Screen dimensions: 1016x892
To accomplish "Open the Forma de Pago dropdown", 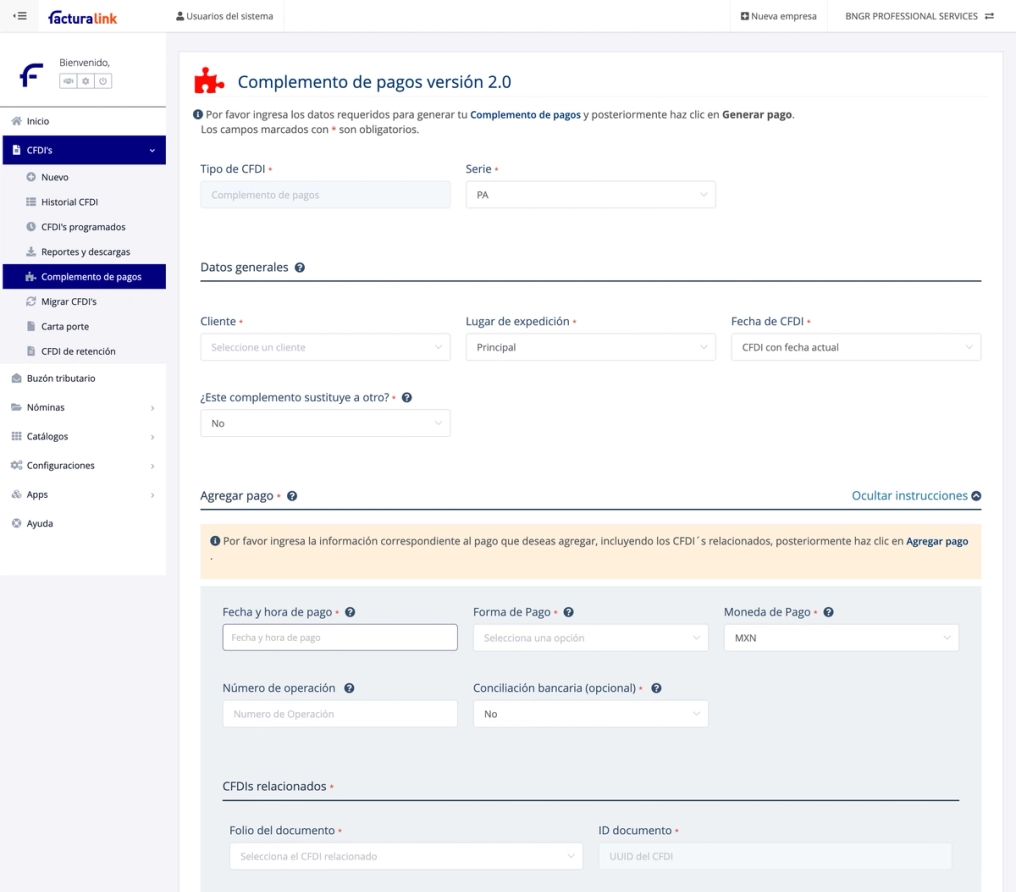I will [x=590, y=638].
